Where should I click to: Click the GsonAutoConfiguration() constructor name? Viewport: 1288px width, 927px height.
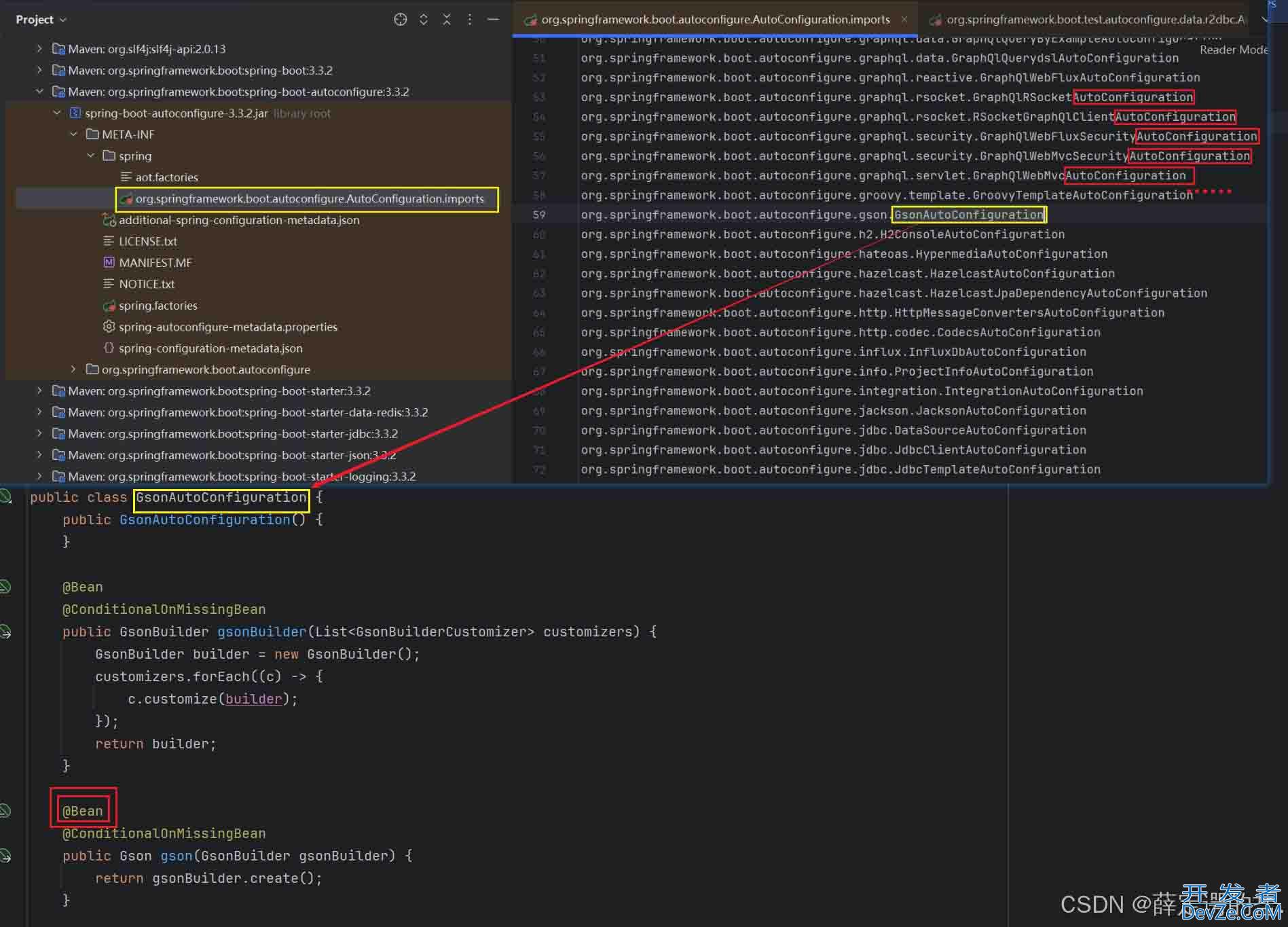tap(204, 520)
